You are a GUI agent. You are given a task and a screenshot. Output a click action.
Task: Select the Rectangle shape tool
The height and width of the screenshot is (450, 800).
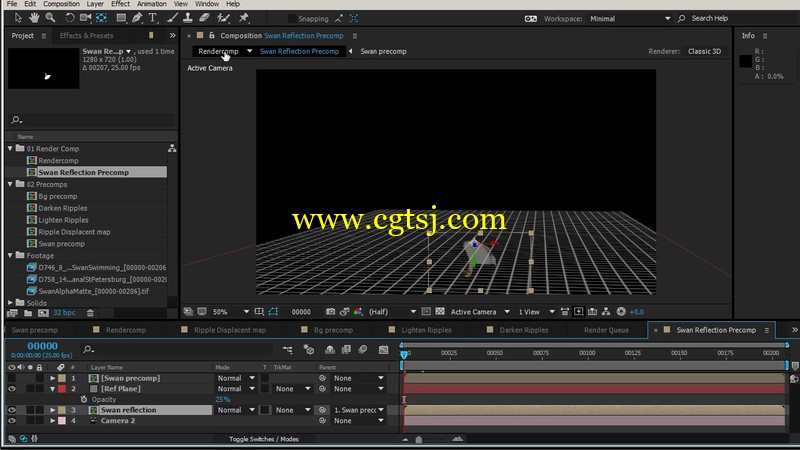pos(121,18)
